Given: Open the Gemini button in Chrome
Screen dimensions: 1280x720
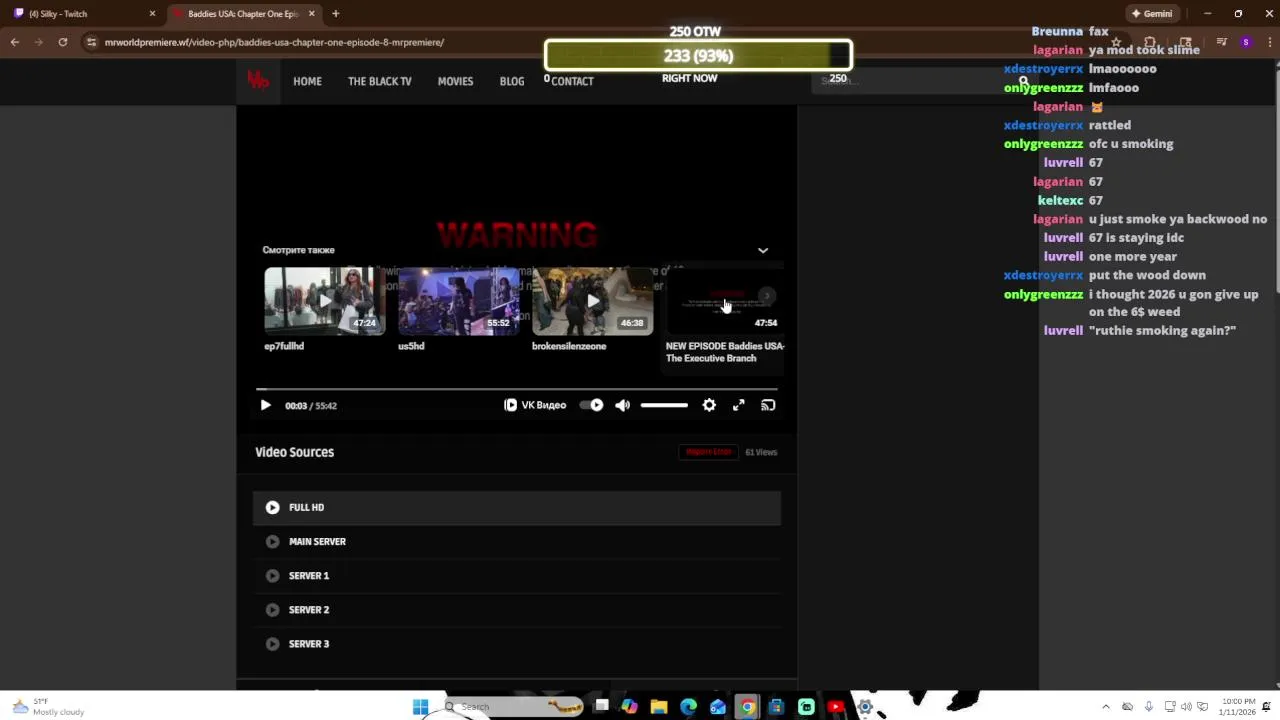Looking at the screenshot, I should pos(1151,14).
